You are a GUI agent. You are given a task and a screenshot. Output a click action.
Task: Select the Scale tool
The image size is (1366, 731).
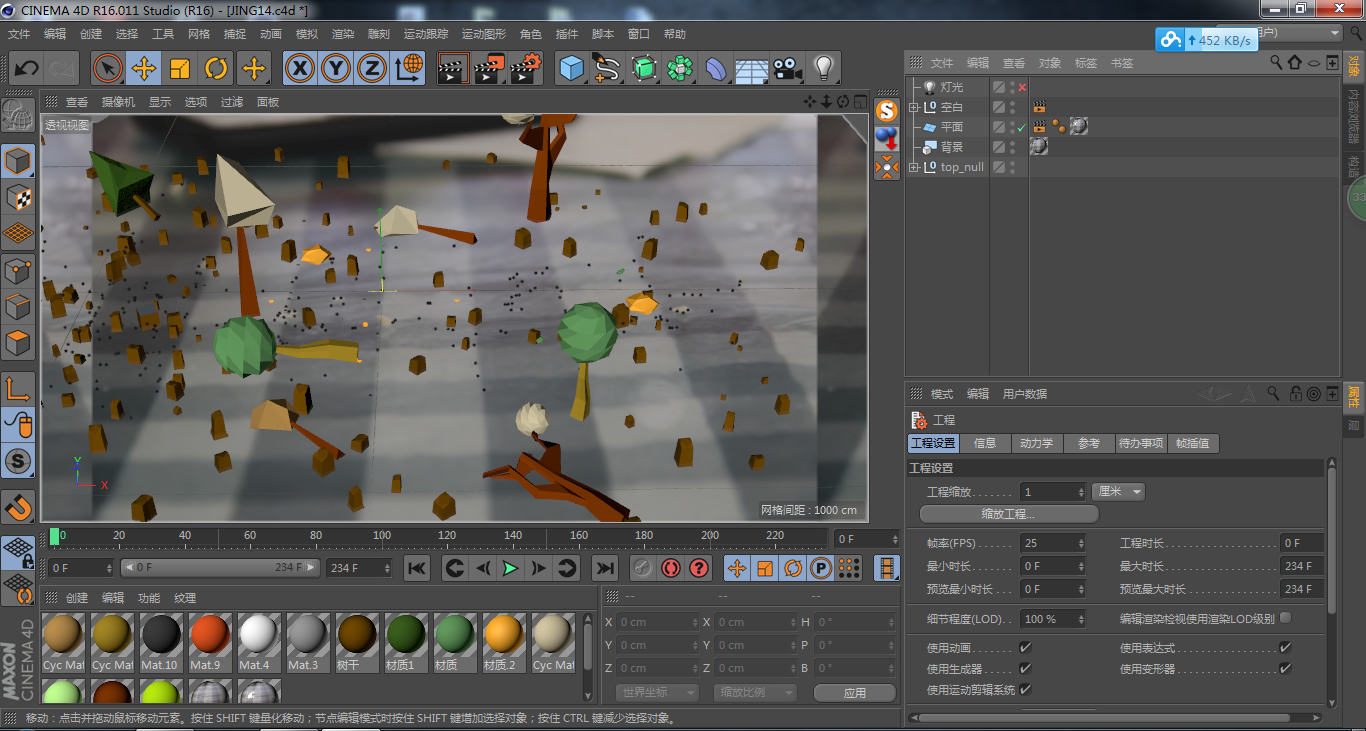(181, 68)
